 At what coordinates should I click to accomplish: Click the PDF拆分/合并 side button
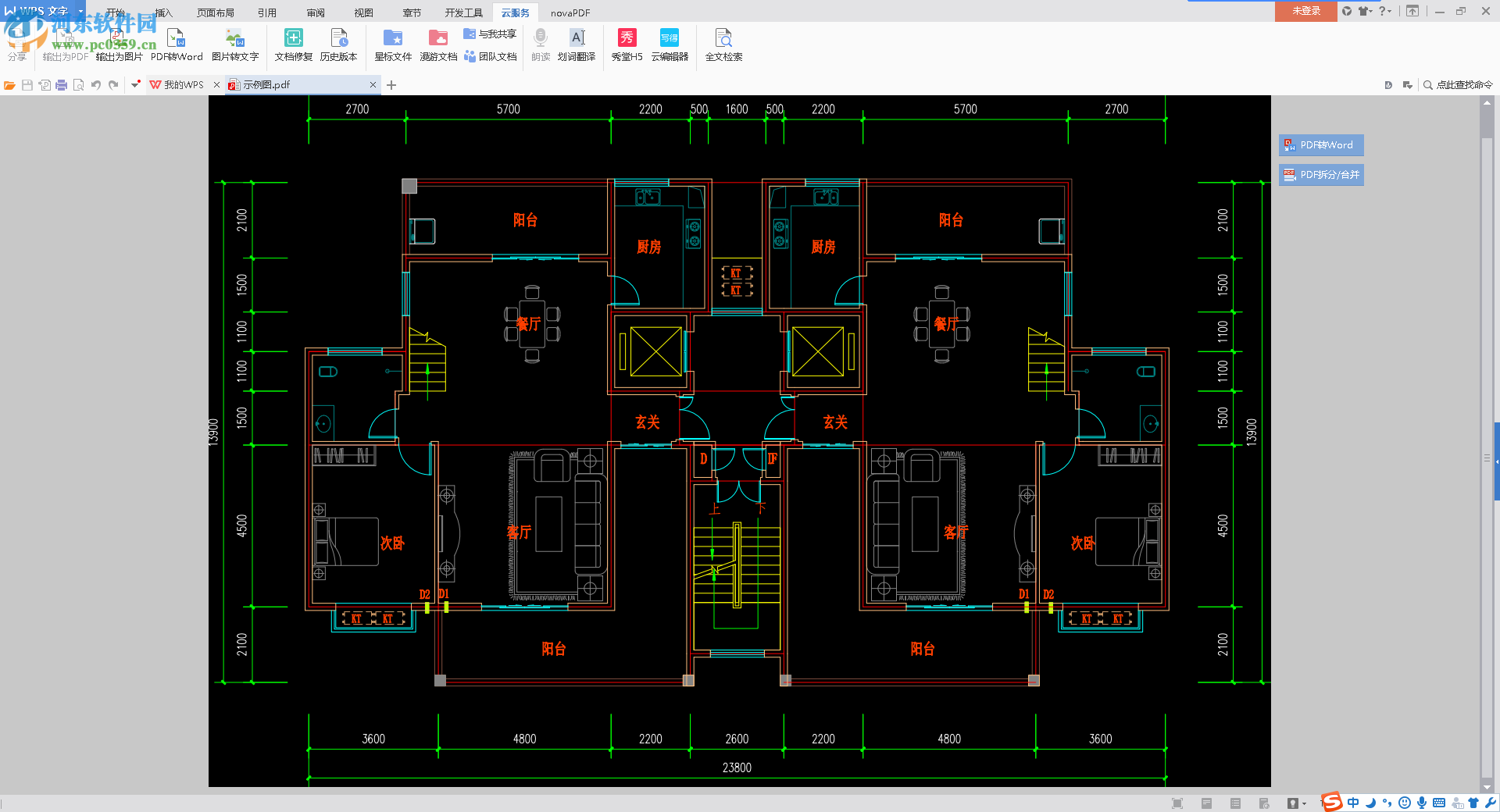click(x=1321, y=175)
